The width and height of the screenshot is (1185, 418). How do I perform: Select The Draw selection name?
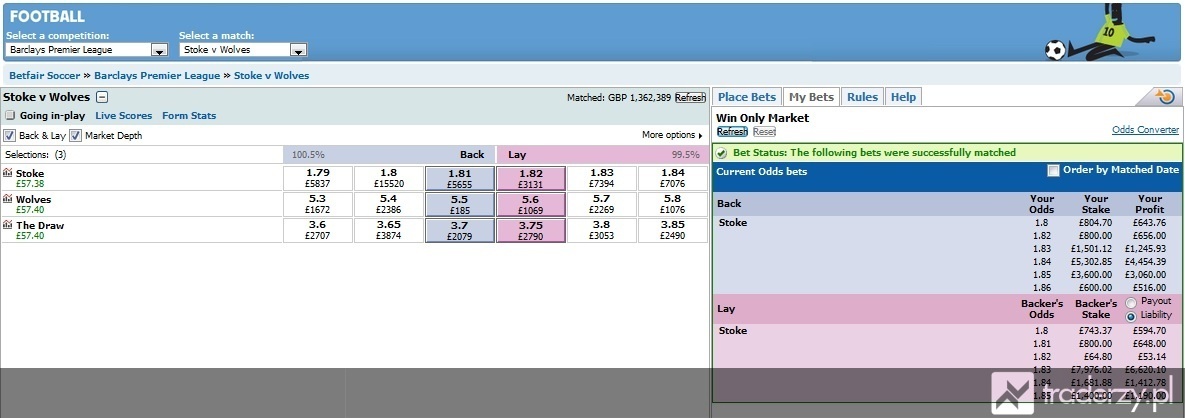pyautogui.click(x=40, y=225)
